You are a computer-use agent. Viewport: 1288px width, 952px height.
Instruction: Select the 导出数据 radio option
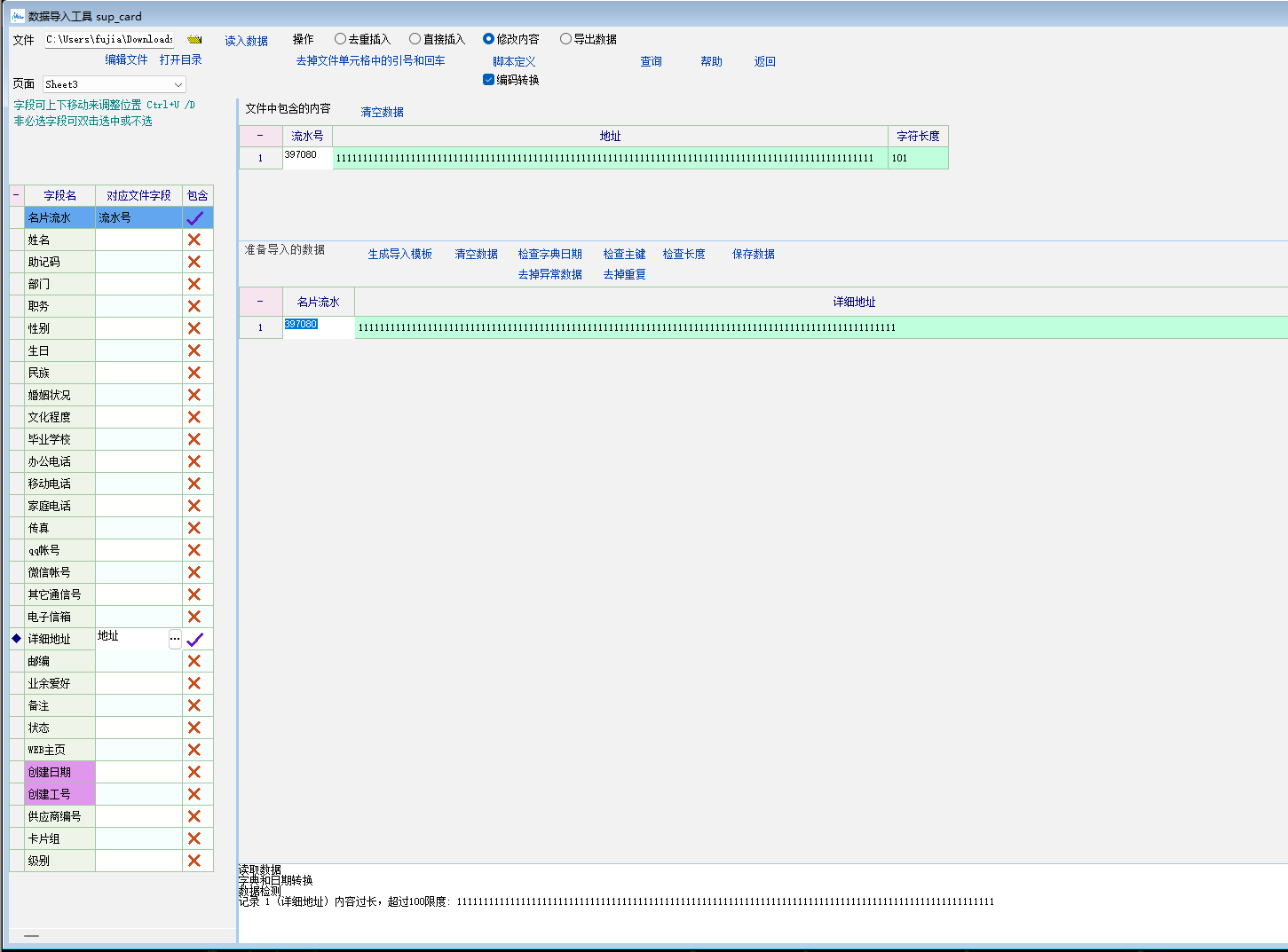click(565, 39)
